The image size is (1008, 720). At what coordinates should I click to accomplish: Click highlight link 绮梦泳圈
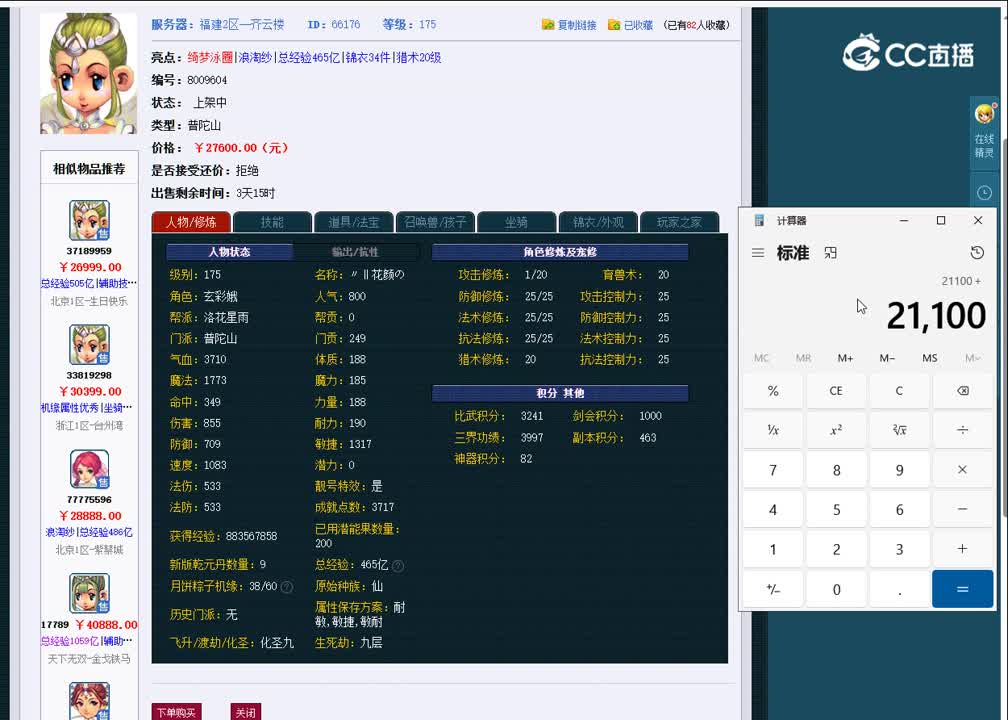[210, 57]
